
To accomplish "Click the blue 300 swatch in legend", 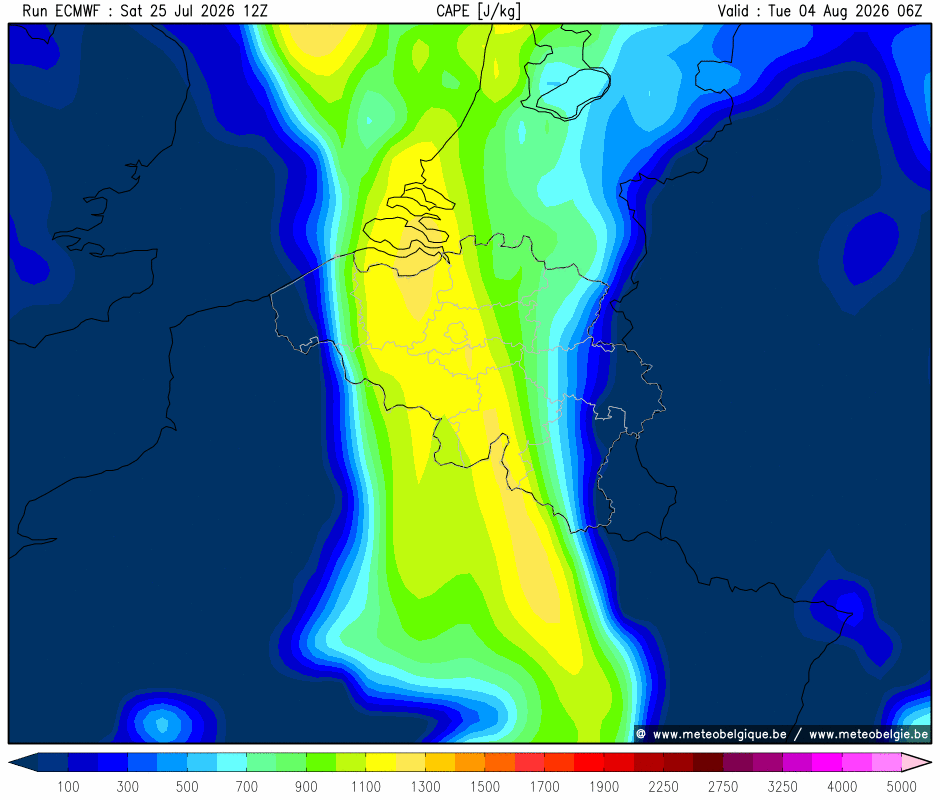I will (x=113, y=762).
